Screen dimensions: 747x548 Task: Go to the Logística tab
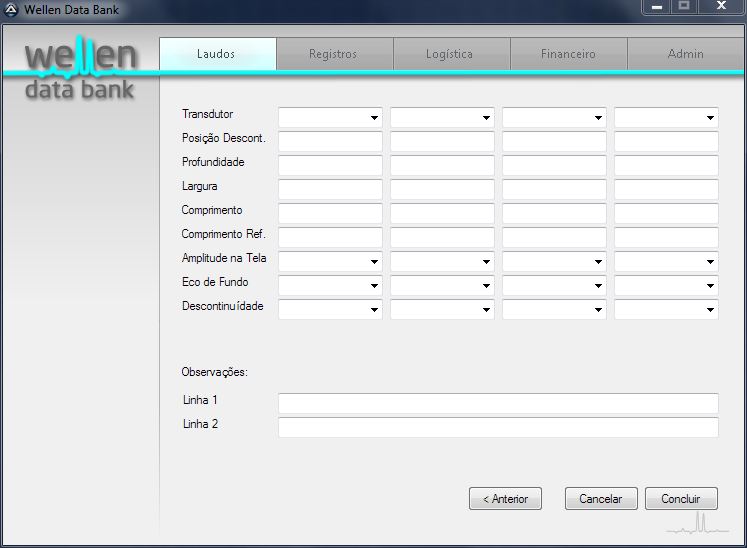point(452,54)
